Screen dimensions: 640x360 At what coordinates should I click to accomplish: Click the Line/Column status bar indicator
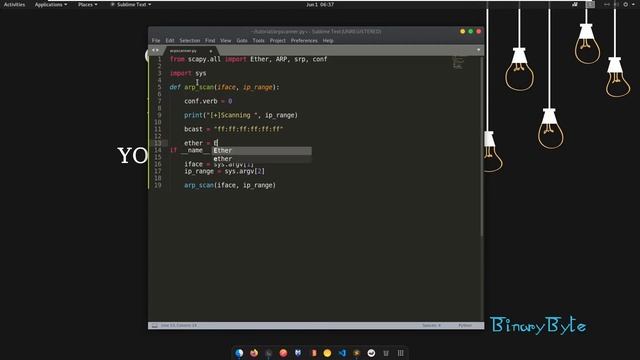pos(179,326)
